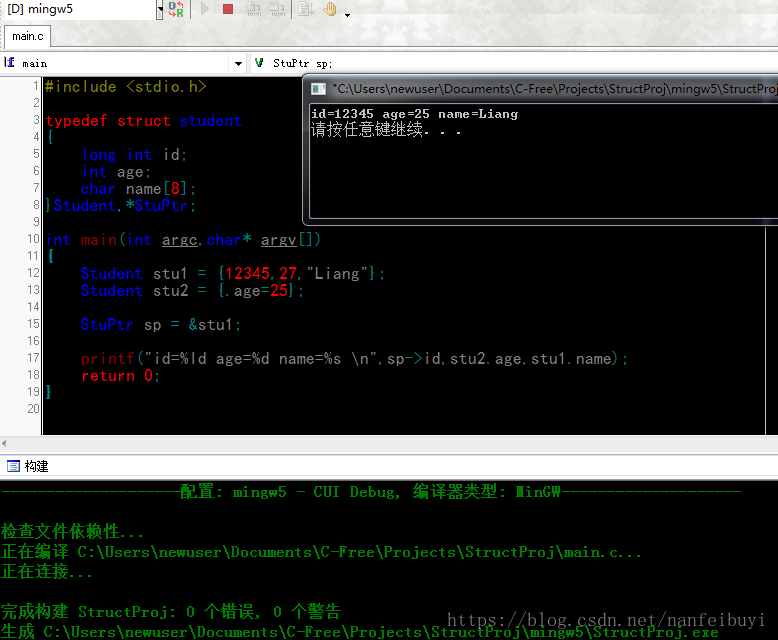Click the 配置: mingw5 header line
The image size is (778, 640).
coord(370,492)
